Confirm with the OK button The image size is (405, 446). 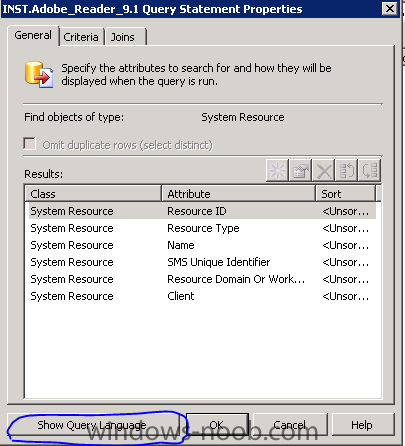(217, 425)
